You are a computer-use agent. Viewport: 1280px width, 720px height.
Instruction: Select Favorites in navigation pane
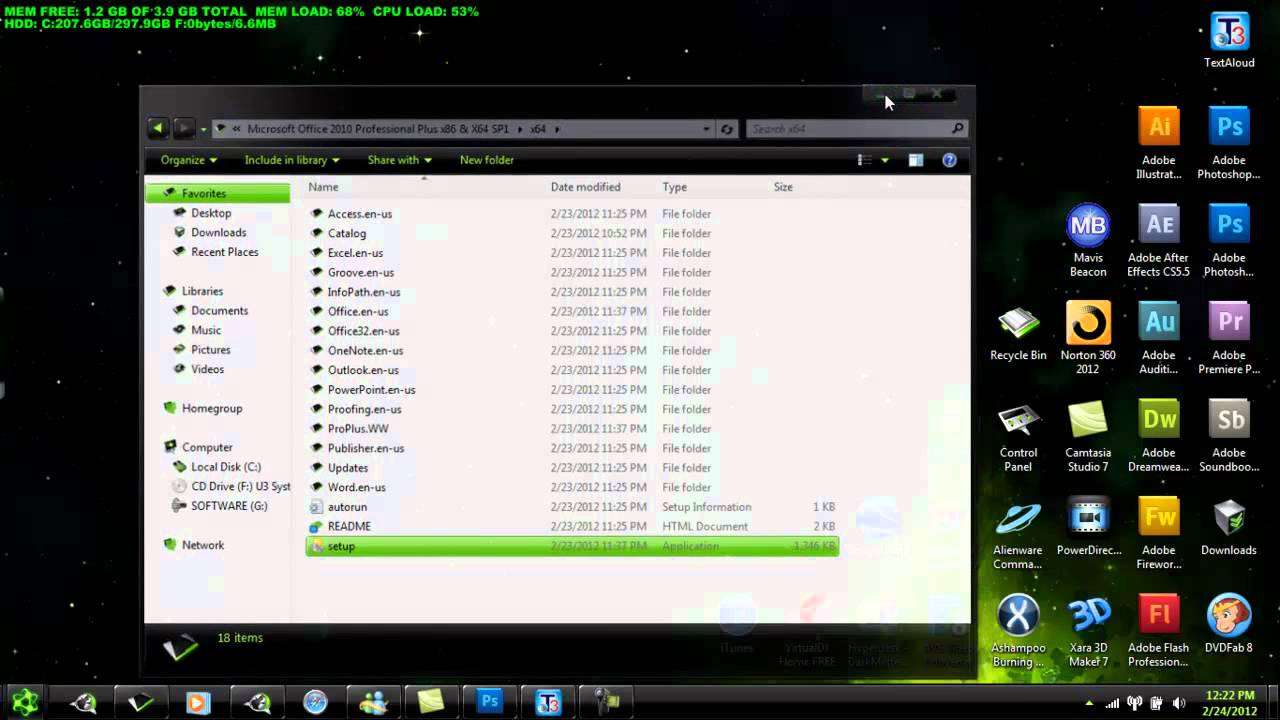coord(218,193)
